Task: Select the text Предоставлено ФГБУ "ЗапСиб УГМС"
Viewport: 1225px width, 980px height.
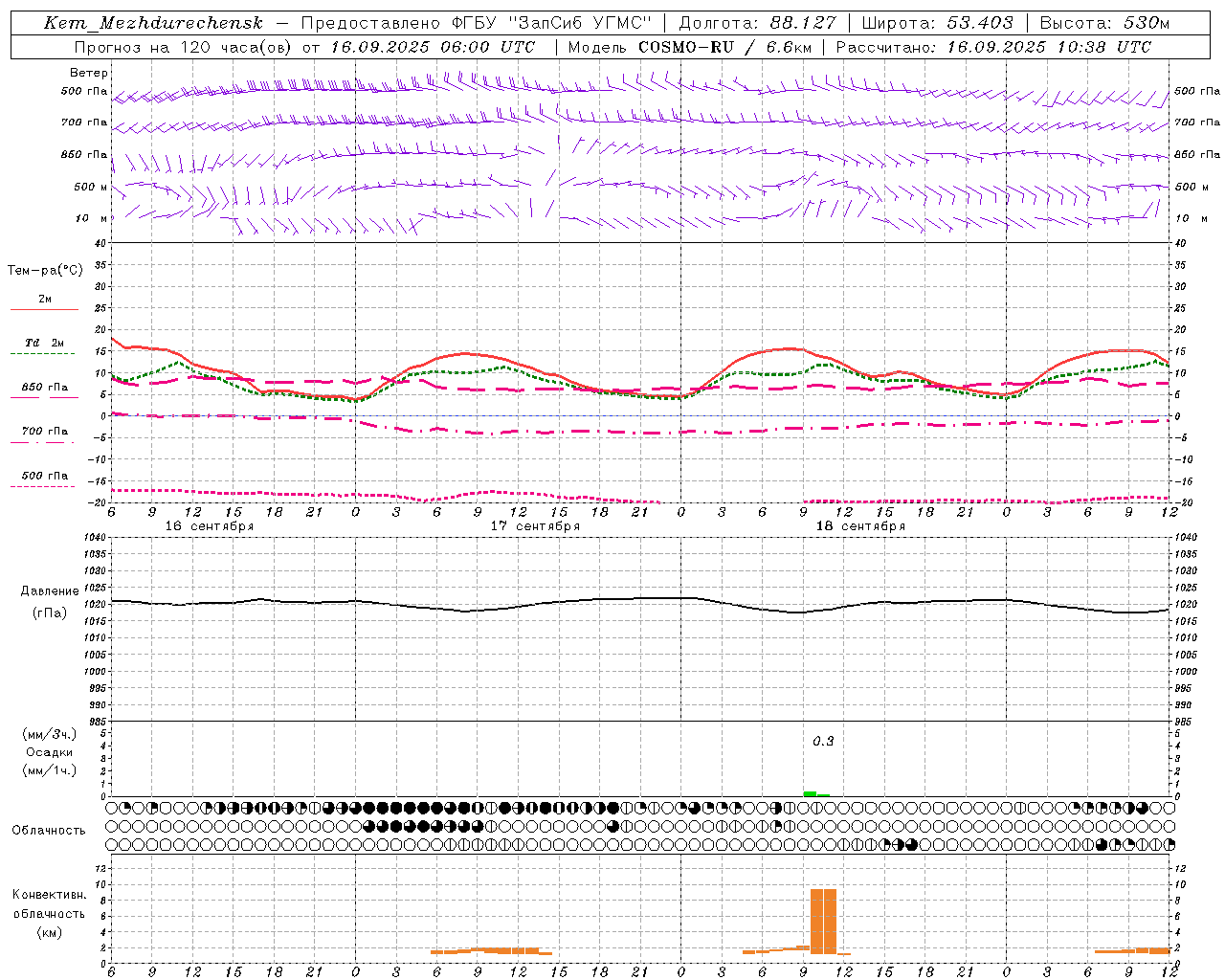Action: pyautogui.click(x=476, y=23)
